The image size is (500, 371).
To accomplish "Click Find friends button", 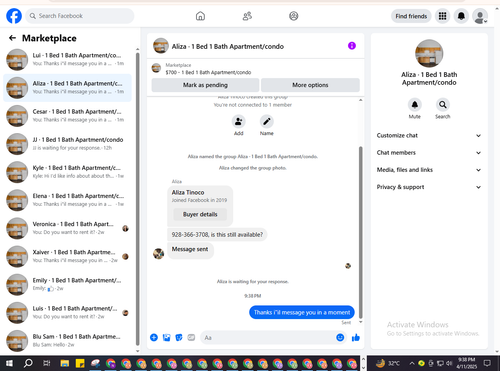I will [411, 16].
